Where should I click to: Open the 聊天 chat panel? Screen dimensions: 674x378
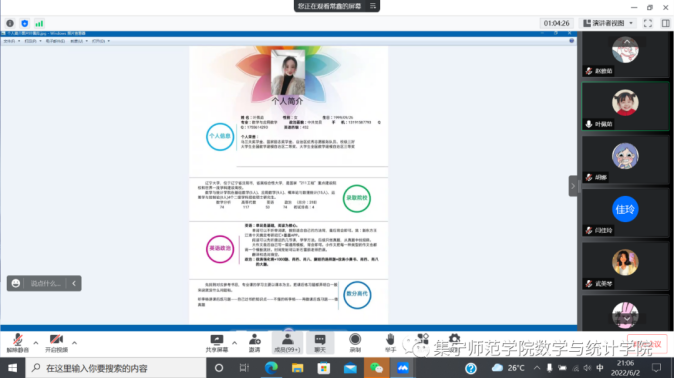320,343
